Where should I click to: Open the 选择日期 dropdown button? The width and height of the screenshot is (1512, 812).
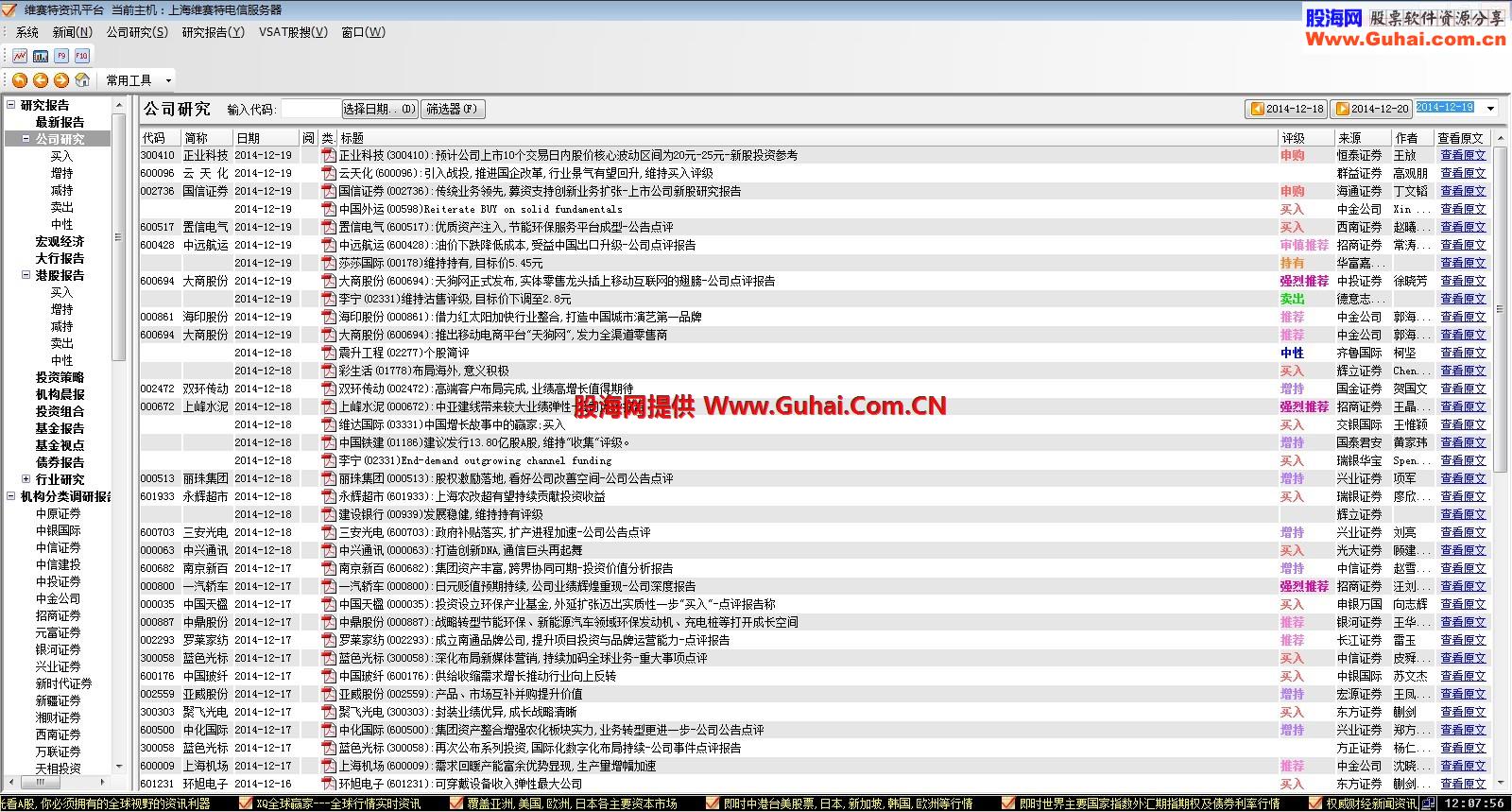coord(379,109)
